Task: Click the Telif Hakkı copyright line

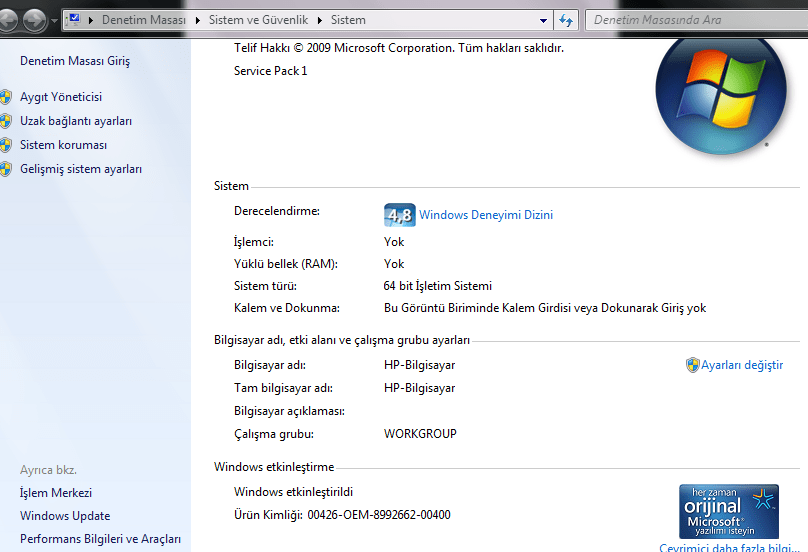Action: [399, 48]
